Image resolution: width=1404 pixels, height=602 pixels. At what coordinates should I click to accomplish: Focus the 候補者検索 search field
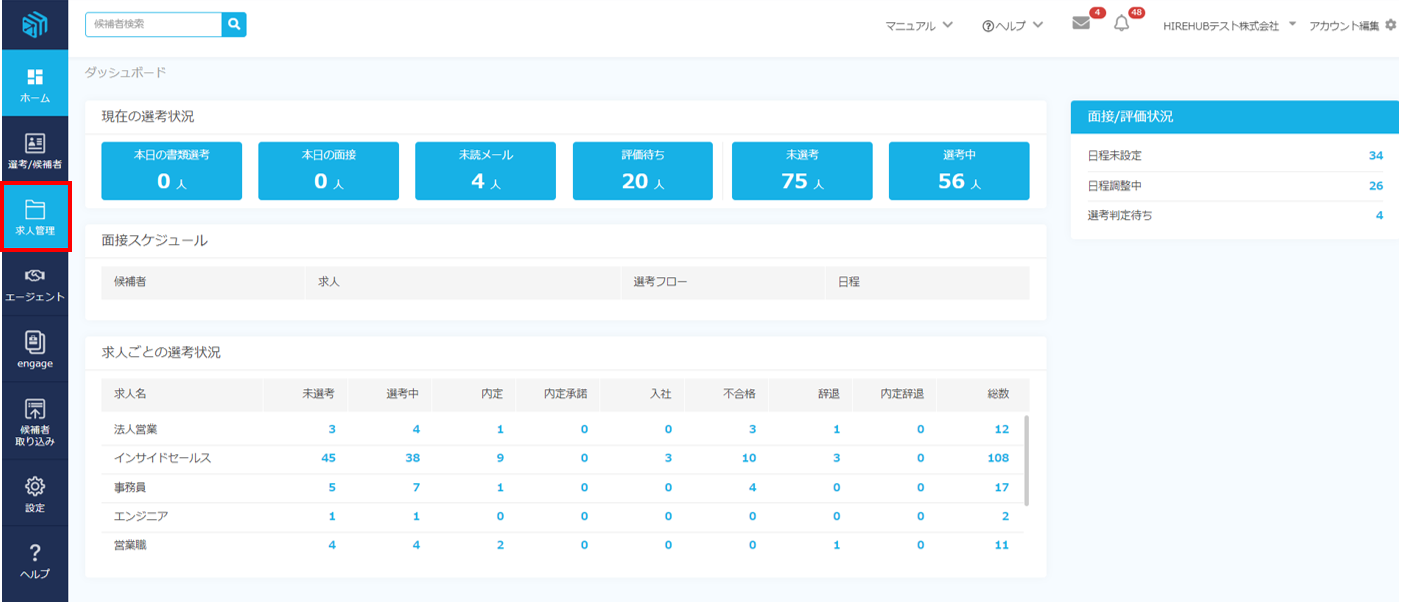point(153,24)
